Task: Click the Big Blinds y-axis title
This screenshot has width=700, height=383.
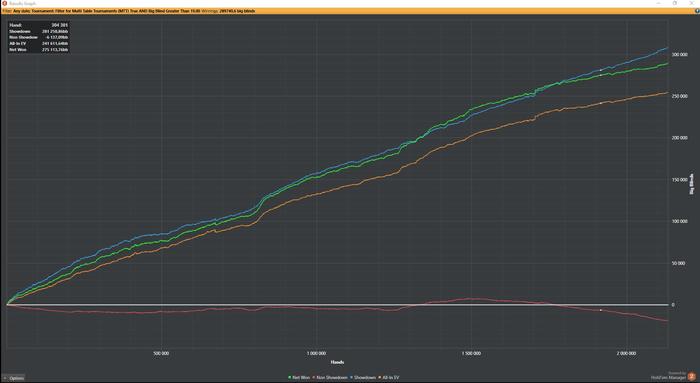Action: pyautogui.click(x=692, y=184)
